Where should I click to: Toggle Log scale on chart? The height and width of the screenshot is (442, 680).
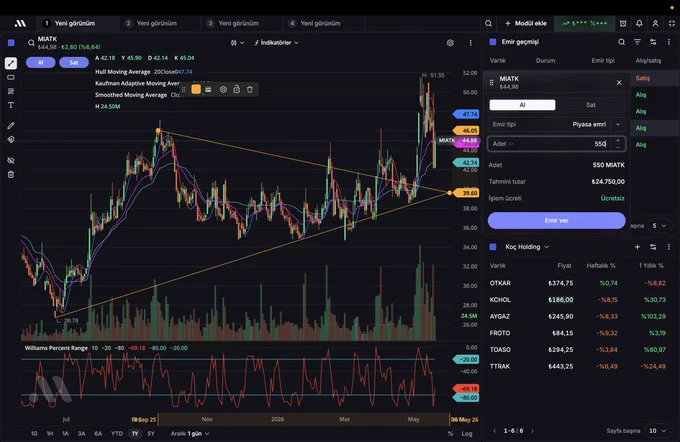pyautogui.click(x=467, y=433)
